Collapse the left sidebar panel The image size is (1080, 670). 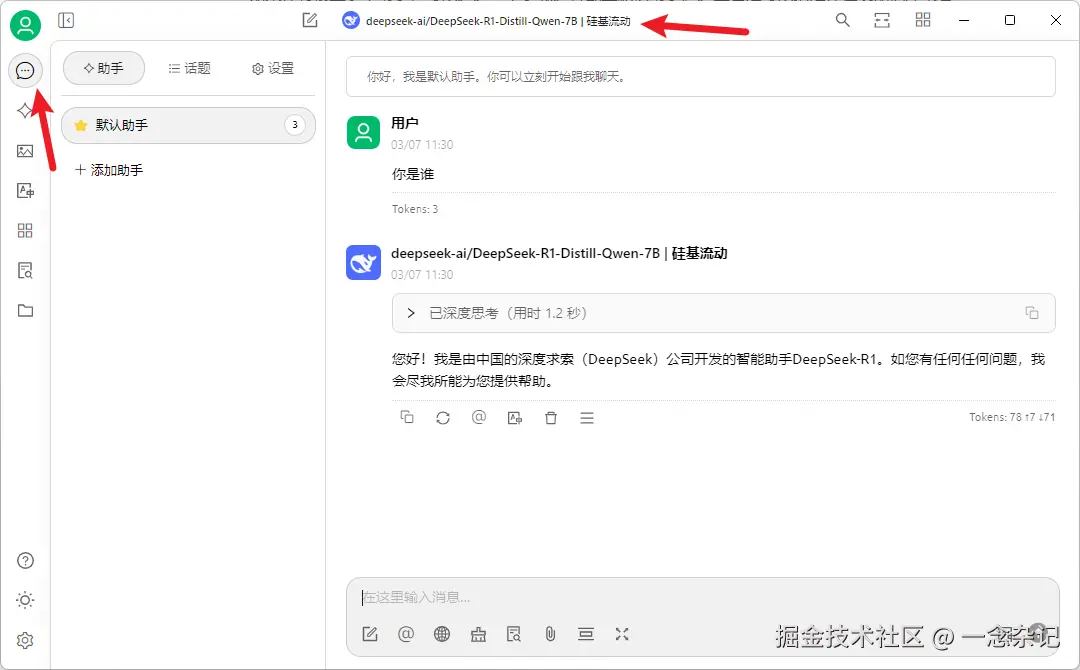(66, 21)
